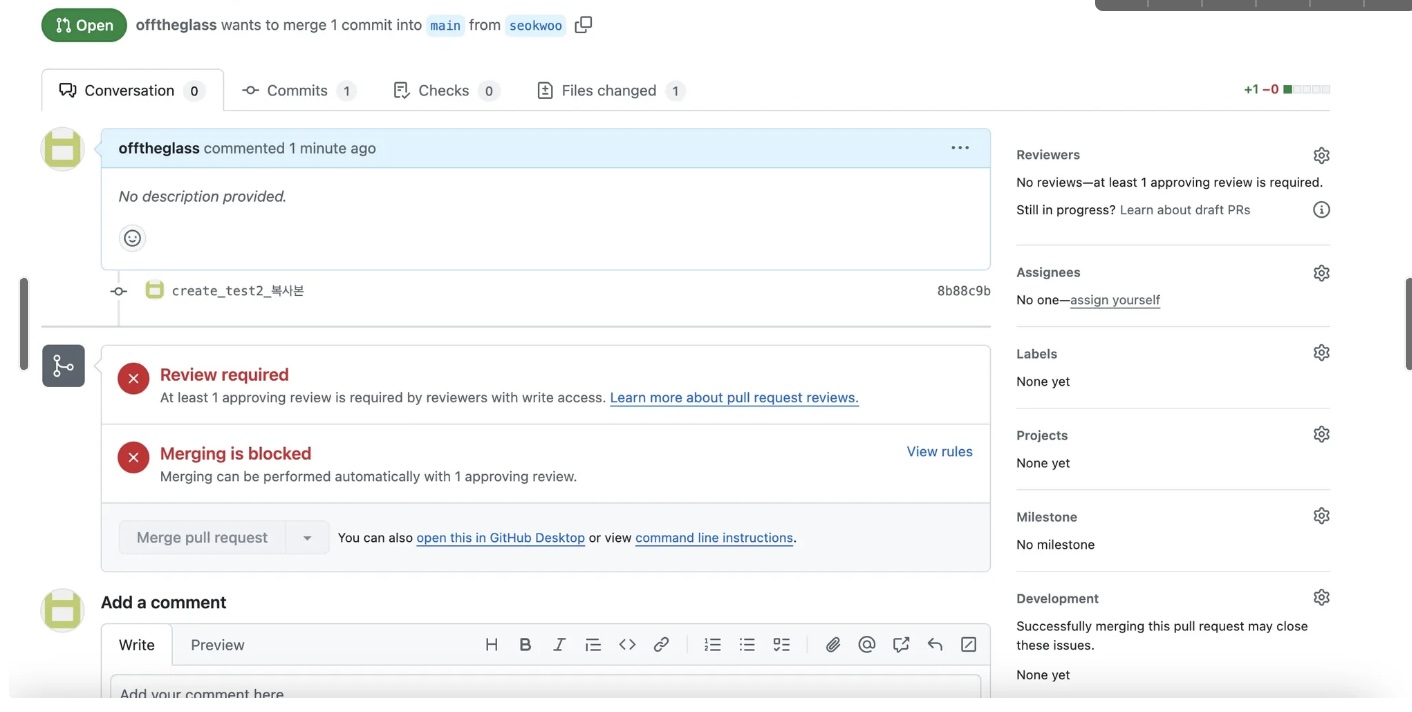Image resolution: width=1412 pixels, height=712 pixels.
Task: Click the main branch label
Action: pyautogui.click(x=446, y=25)
